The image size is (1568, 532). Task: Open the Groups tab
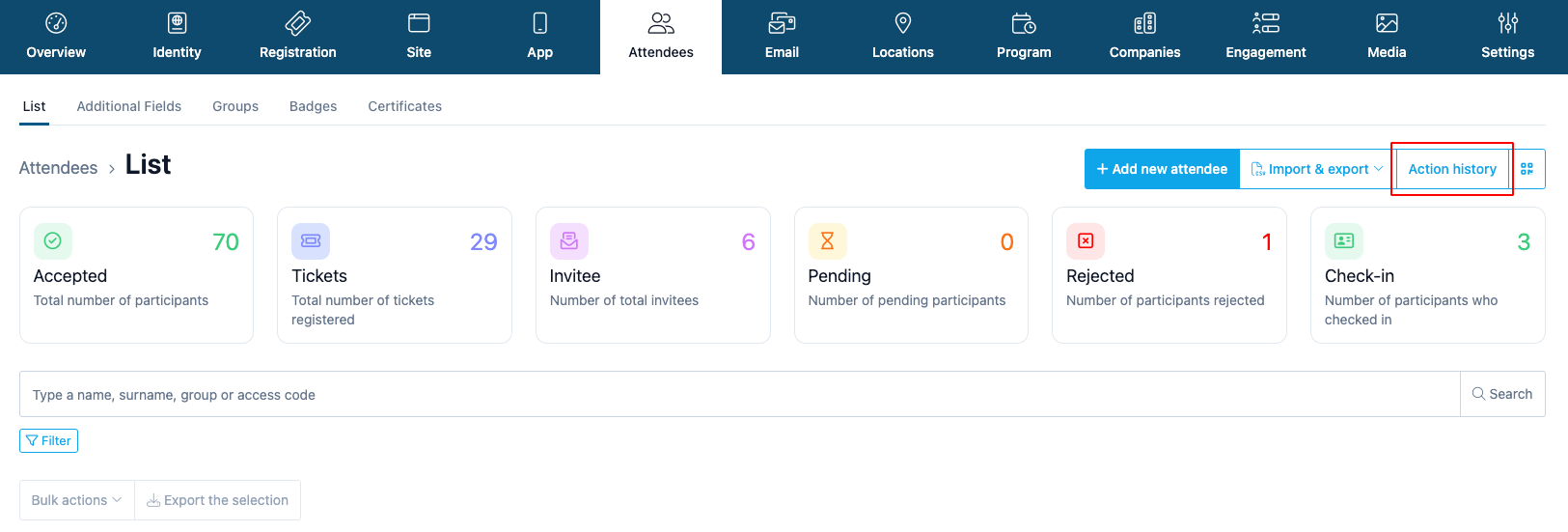(235, 106)
